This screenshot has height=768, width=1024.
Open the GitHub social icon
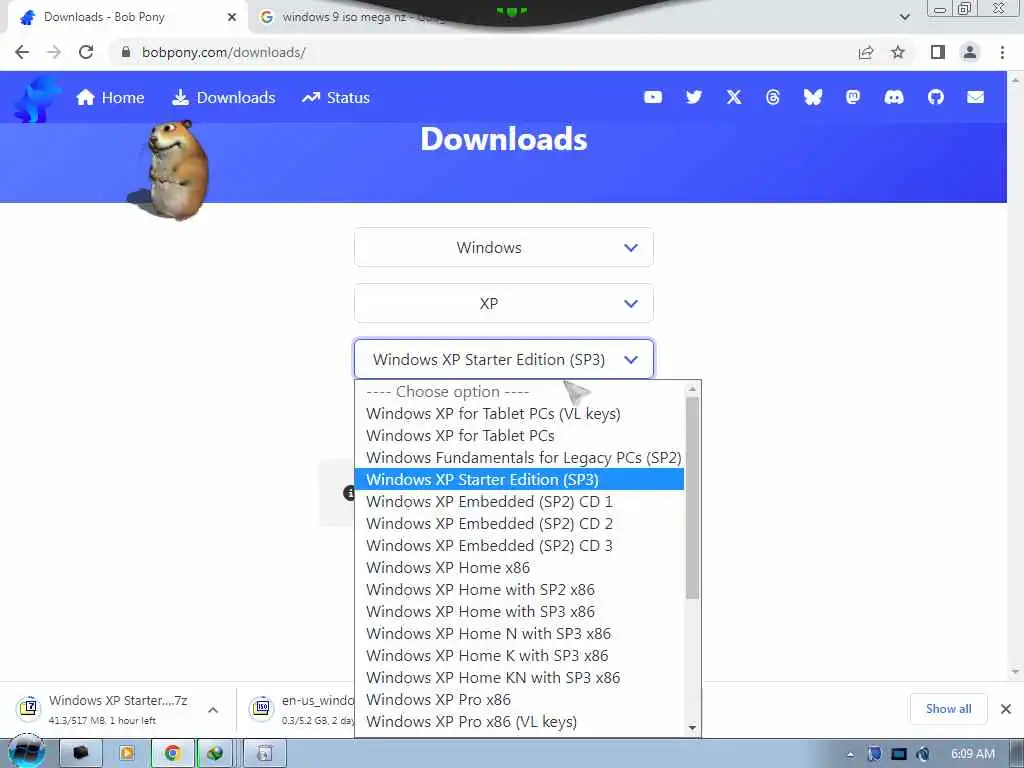(x=936, y=97)
